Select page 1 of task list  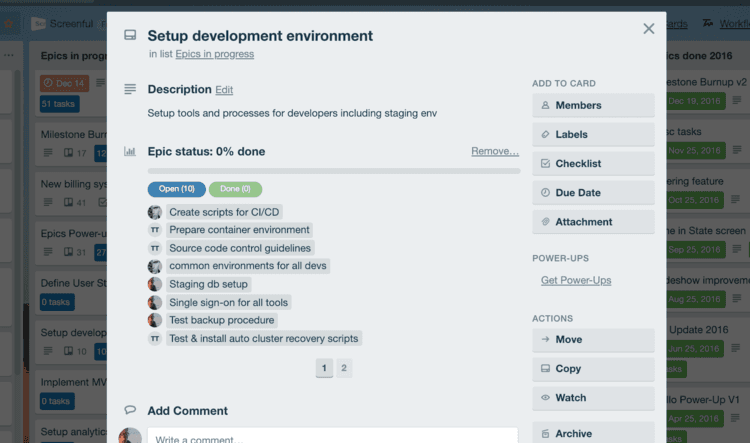click(324, 368)
